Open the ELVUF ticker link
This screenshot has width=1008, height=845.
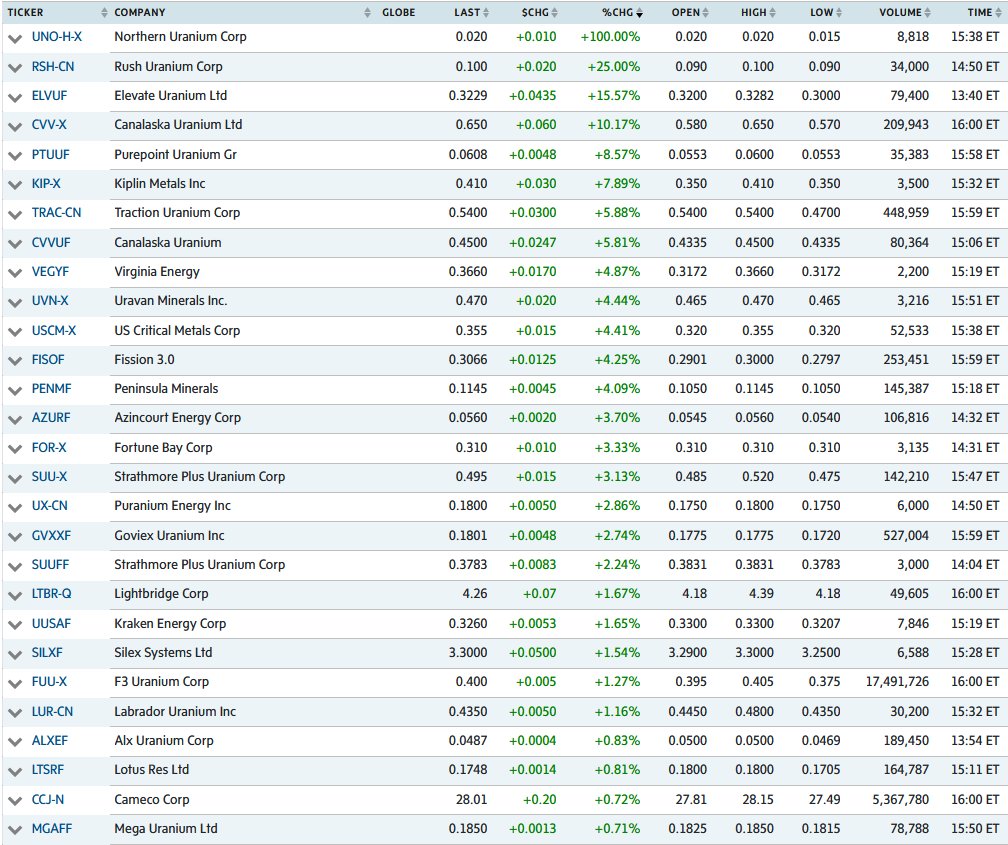(x=50, y=95)
